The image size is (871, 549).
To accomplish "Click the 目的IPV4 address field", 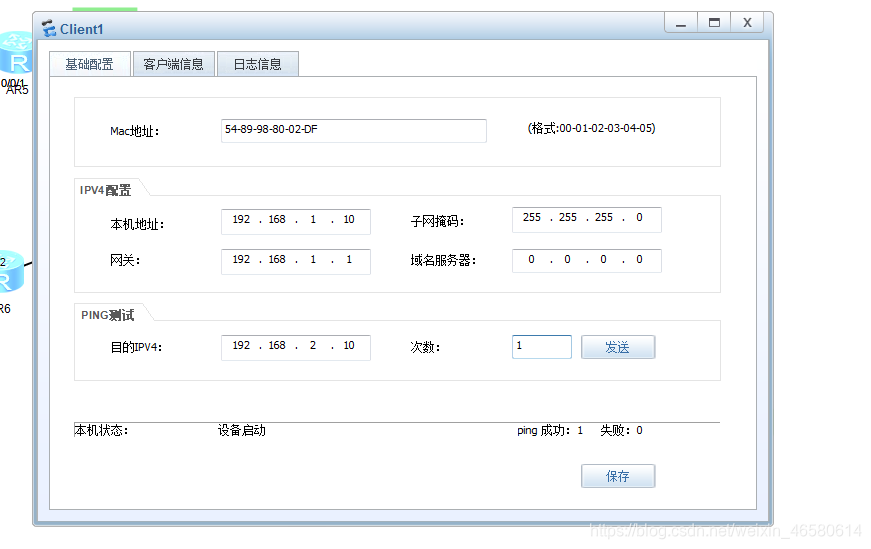I will [x=296, y=347].
